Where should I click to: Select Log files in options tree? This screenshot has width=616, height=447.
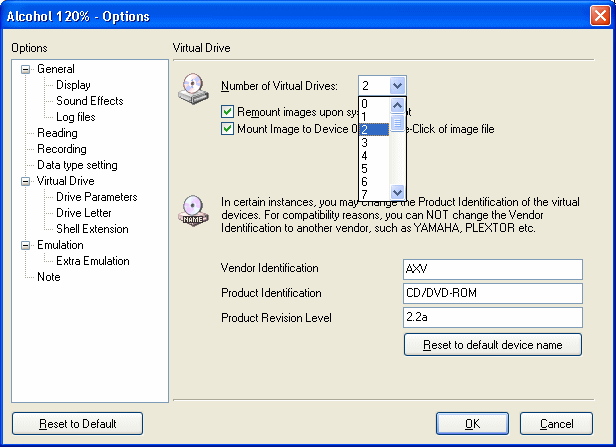tap(76, 117)
